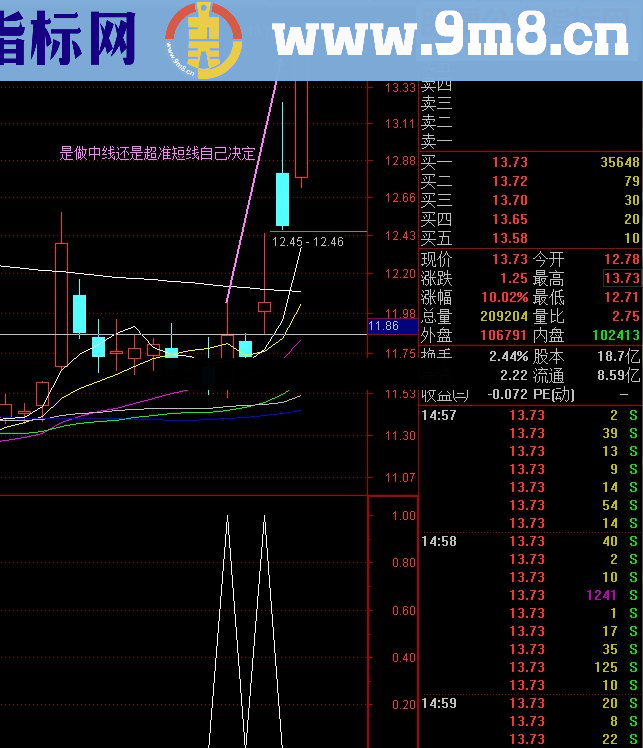Click the 1.00 indicator axis label
Screen dimensions: 643x748
[404, 516]
